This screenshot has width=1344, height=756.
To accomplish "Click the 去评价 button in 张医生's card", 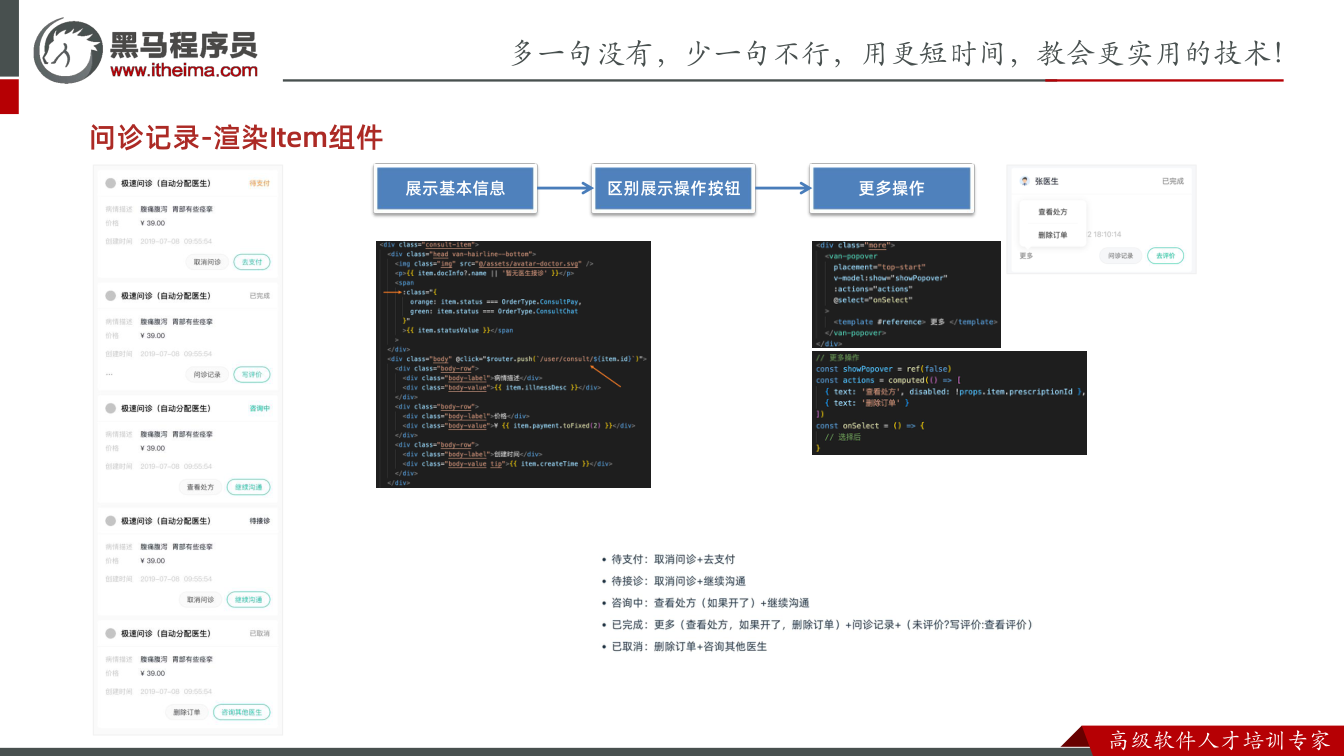I will click(x=1165, y=256).
